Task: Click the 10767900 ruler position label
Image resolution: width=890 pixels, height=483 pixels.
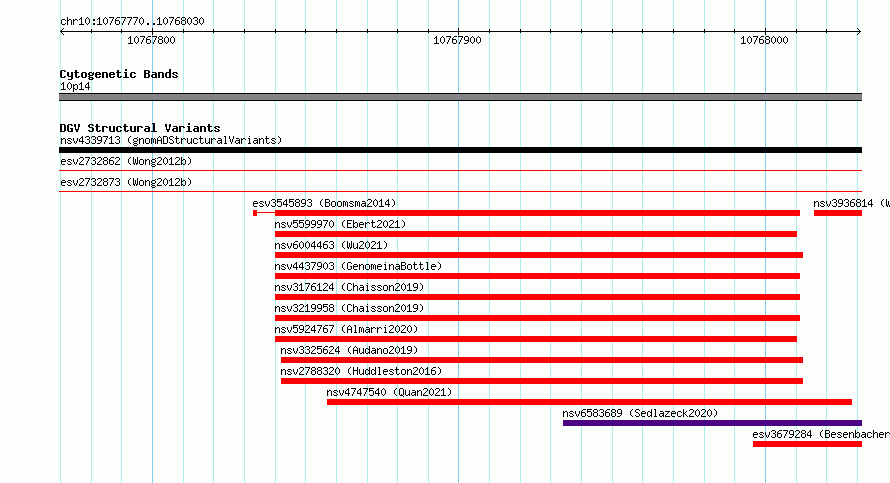Action: point(457,40)
